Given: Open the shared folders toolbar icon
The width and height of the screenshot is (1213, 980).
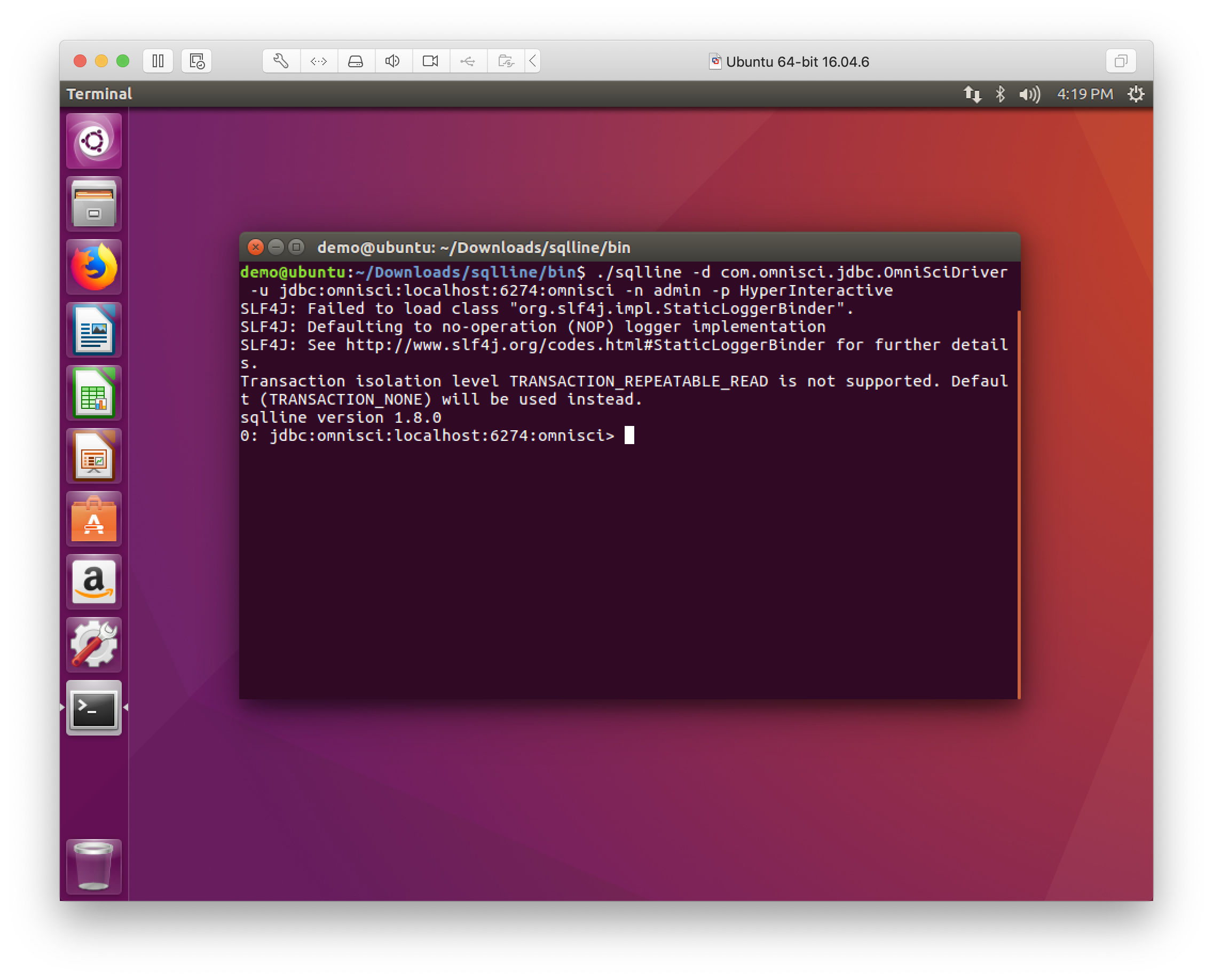Looking at the screenshot, I should 506,61.
